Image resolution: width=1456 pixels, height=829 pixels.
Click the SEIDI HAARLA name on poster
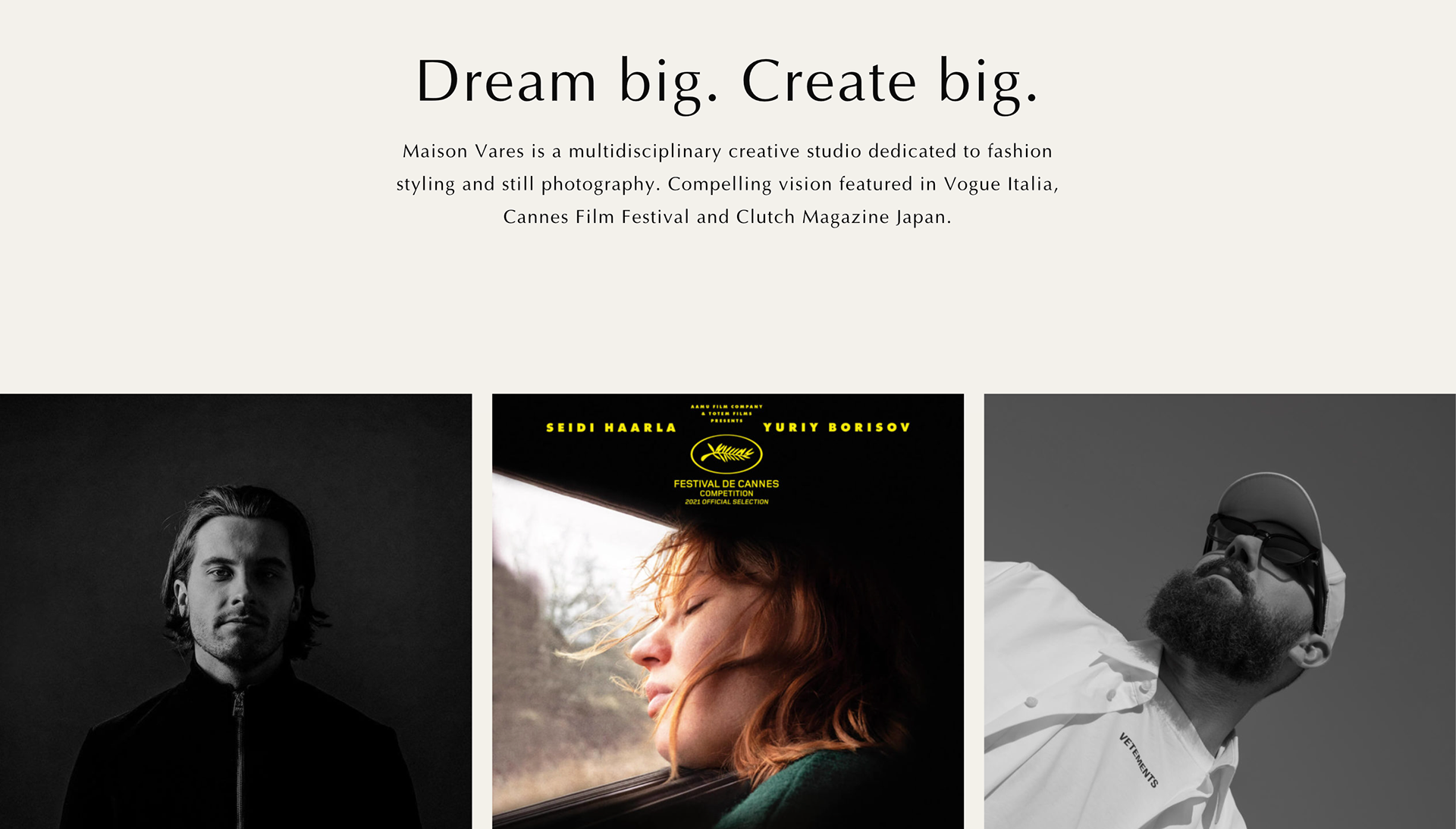[611, 428]
